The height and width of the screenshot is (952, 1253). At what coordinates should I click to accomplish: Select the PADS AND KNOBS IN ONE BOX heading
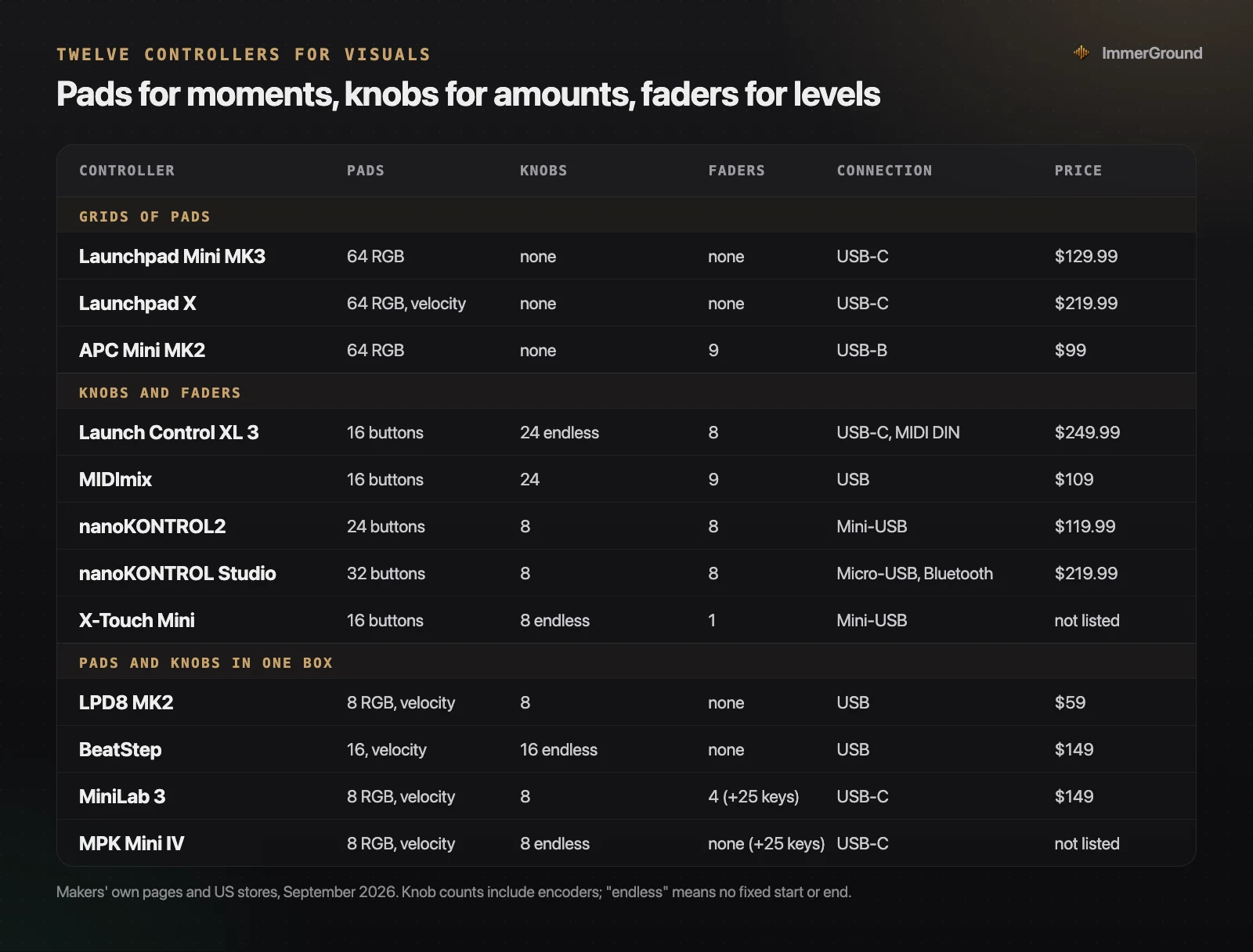(206, 663)
